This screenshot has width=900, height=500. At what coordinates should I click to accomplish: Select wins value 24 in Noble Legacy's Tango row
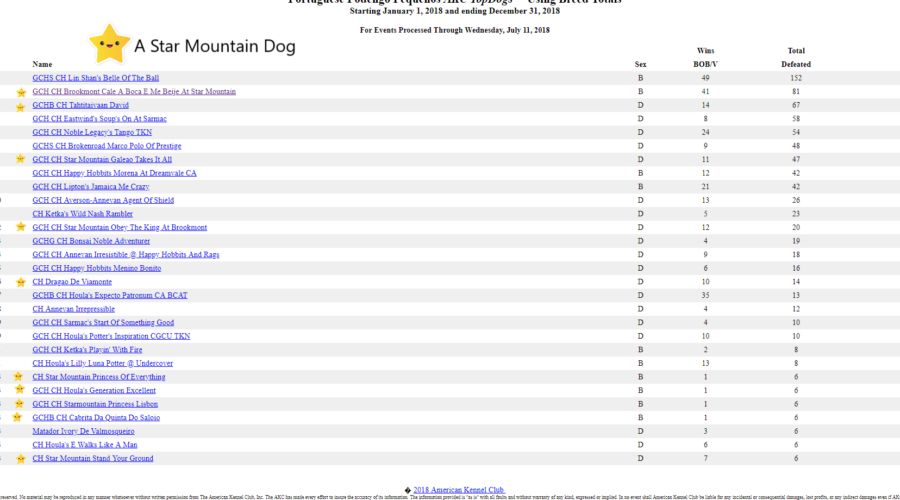705,133
